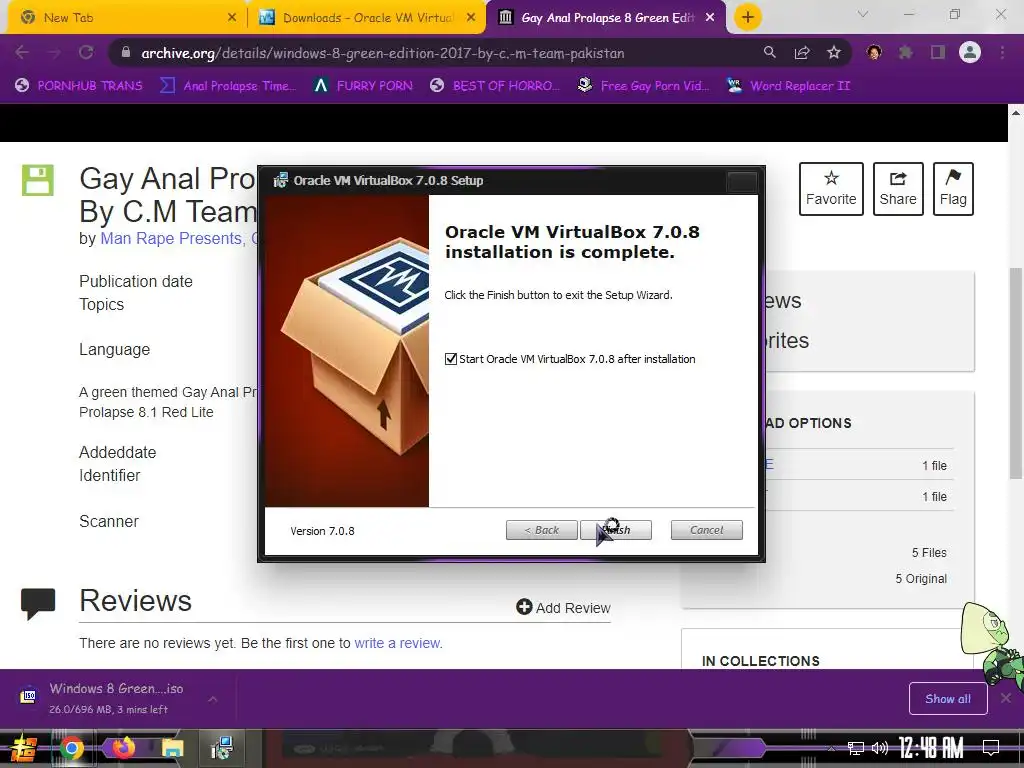Click the page vertical scrollbar
Image resolution: width=1024 pixels, height=768 pixels.
1016,373
